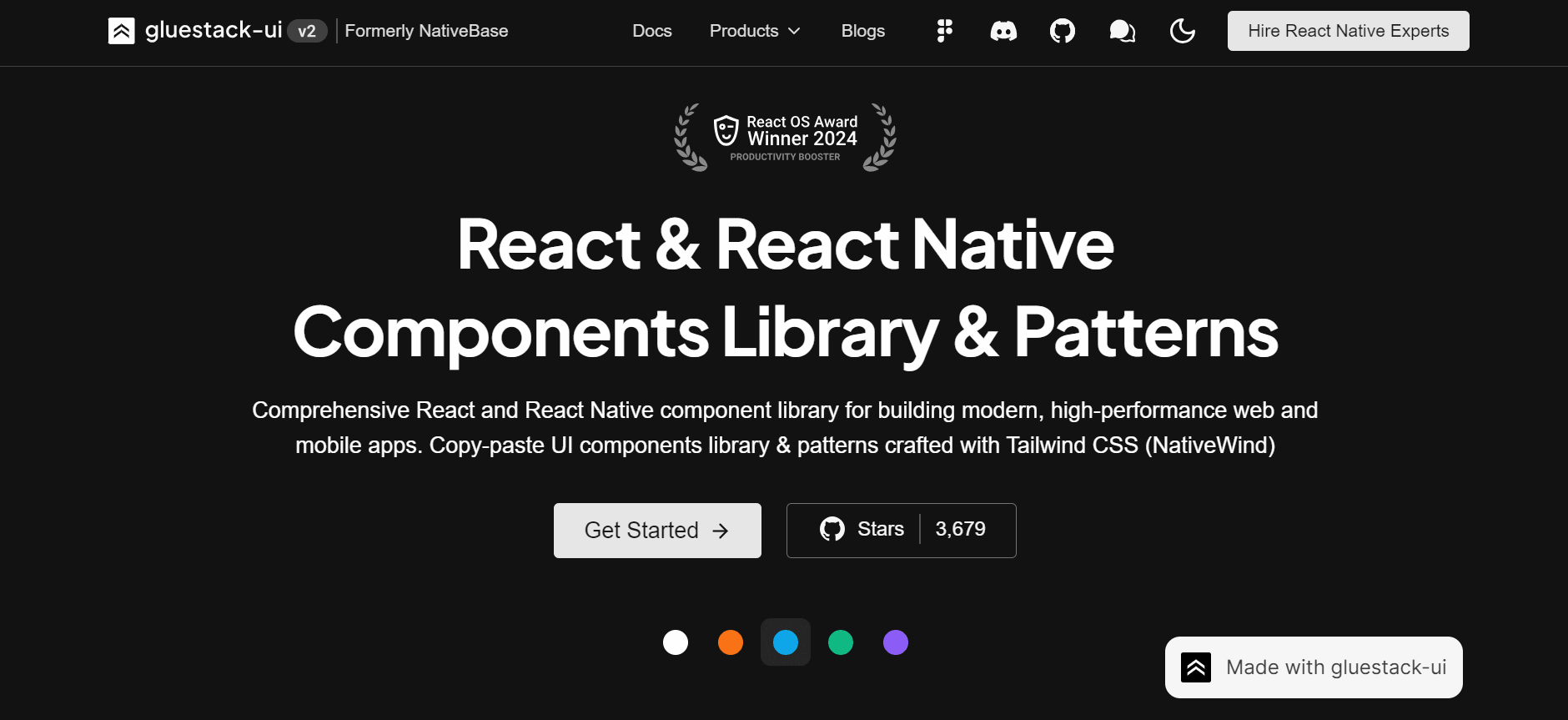Click the arrow icon in Get Started
The width and height of the screenshot is (1568, 720).
pyautogui.click(x=721, y=531)
